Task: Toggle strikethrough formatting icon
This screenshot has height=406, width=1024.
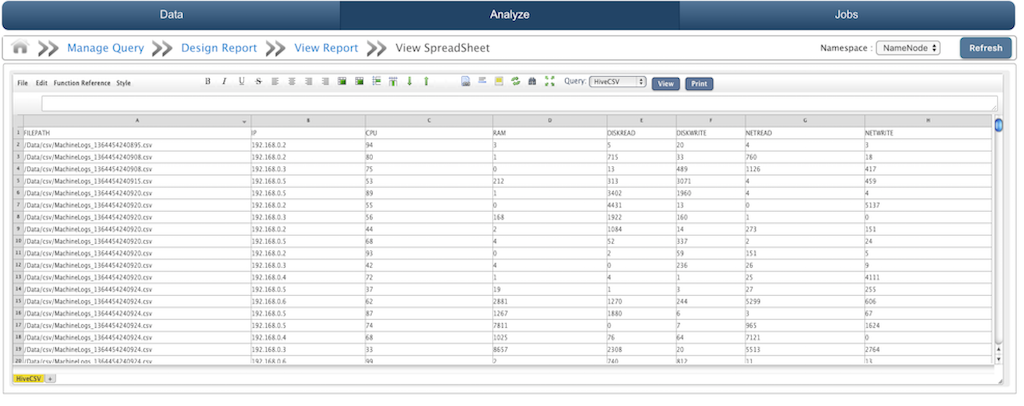Action: [259, 82]
